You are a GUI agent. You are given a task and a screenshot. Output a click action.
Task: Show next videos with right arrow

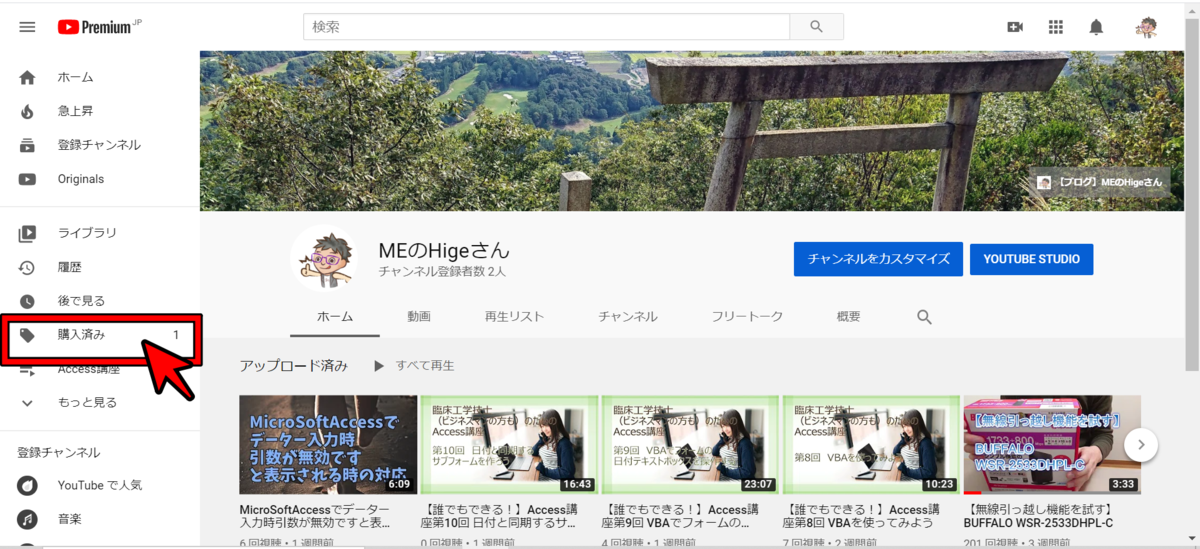(1141, 444)
